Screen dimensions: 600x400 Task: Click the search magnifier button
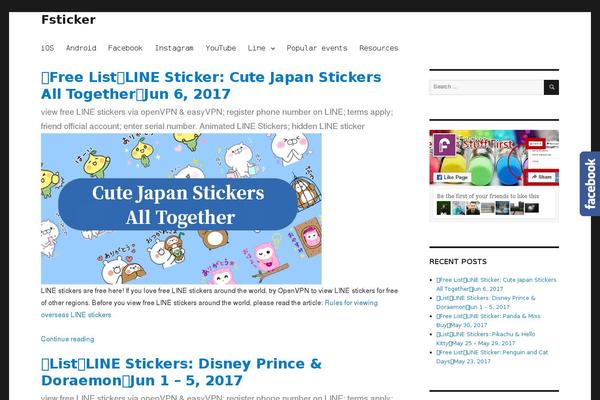click(551, 87)
